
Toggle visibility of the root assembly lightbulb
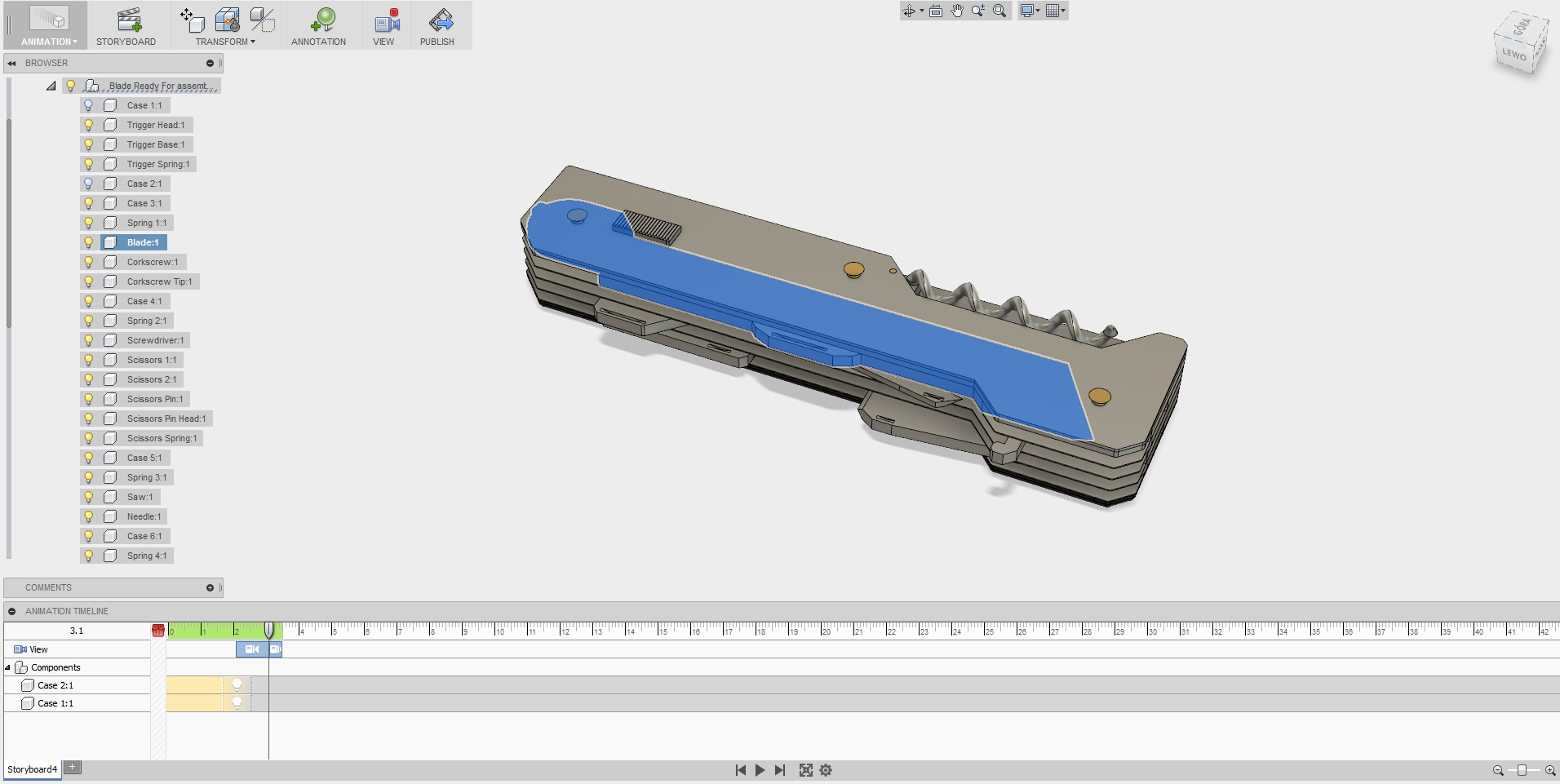point(71,86)
